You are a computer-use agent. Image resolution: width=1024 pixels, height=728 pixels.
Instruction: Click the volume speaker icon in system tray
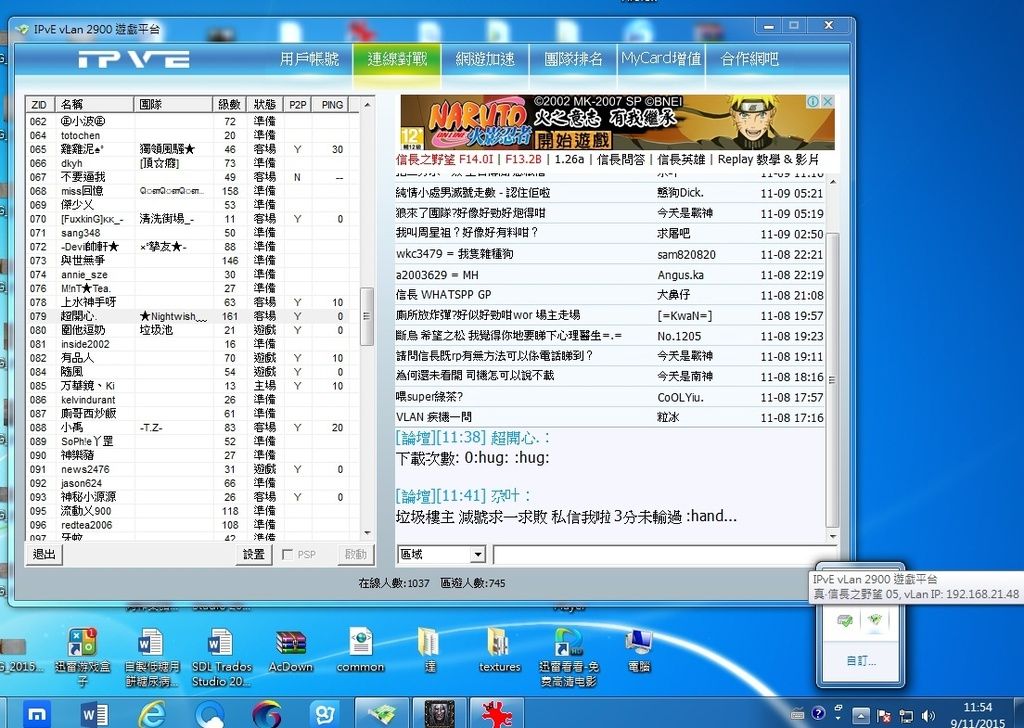pos(928,714)
